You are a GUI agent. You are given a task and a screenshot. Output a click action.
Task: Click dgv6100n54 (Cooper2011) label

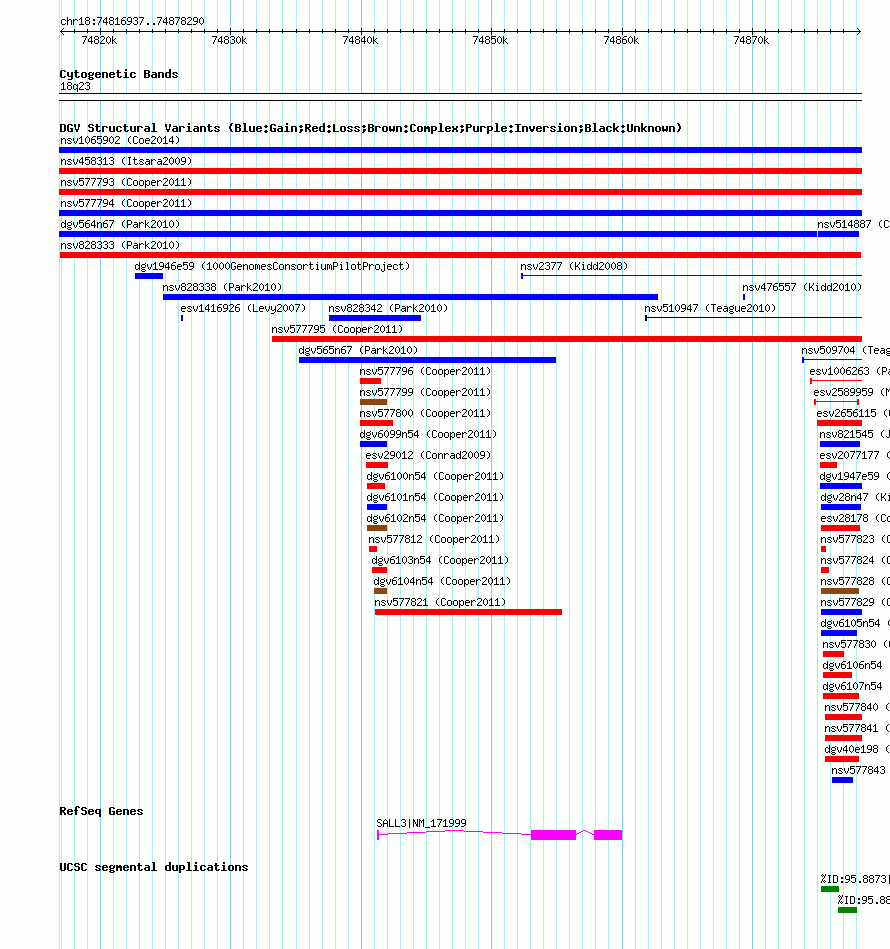435,476
